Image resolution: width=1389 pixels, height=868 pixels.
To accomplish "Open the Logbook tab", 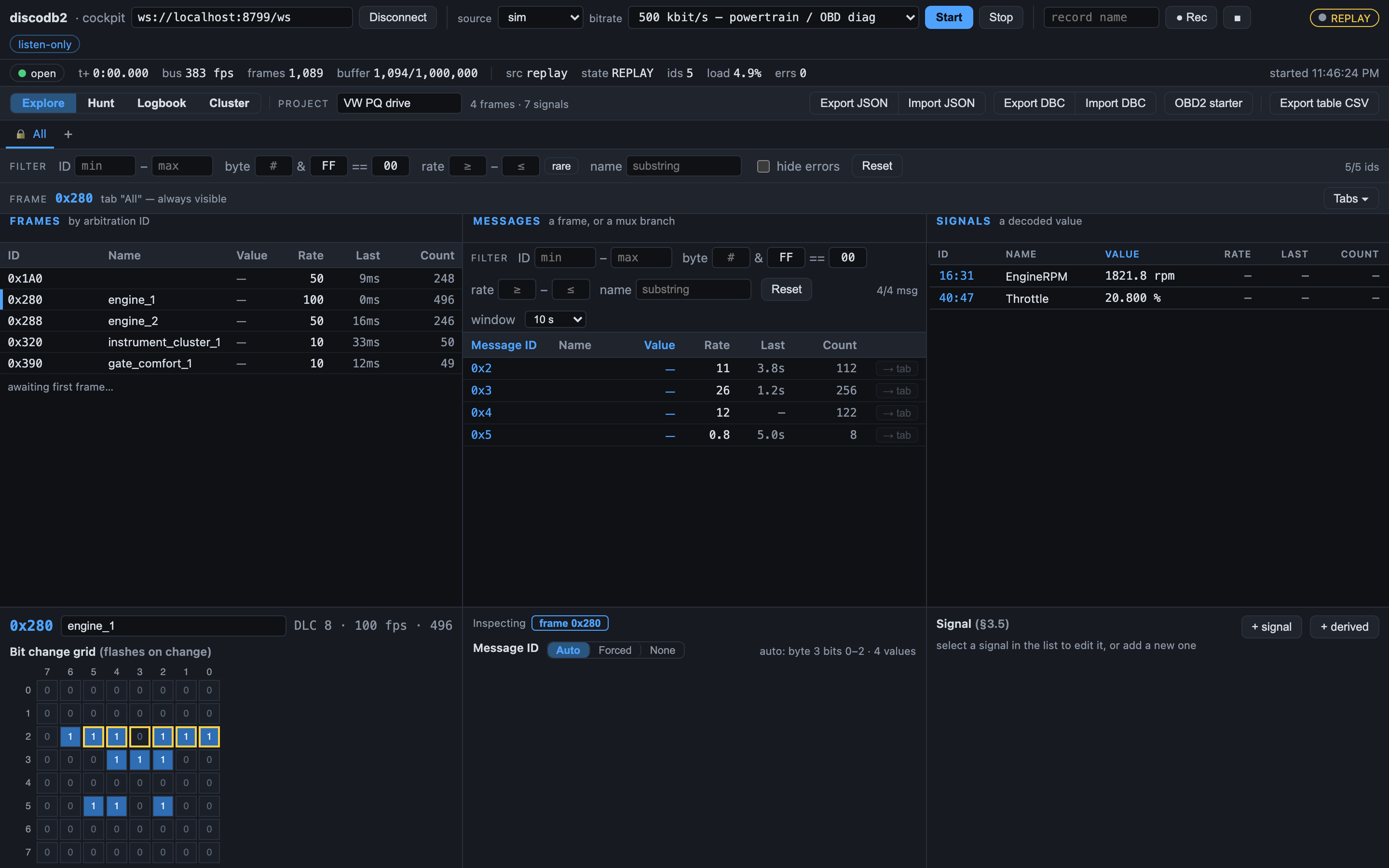I will pyautogui.click(x=161, y=103).
